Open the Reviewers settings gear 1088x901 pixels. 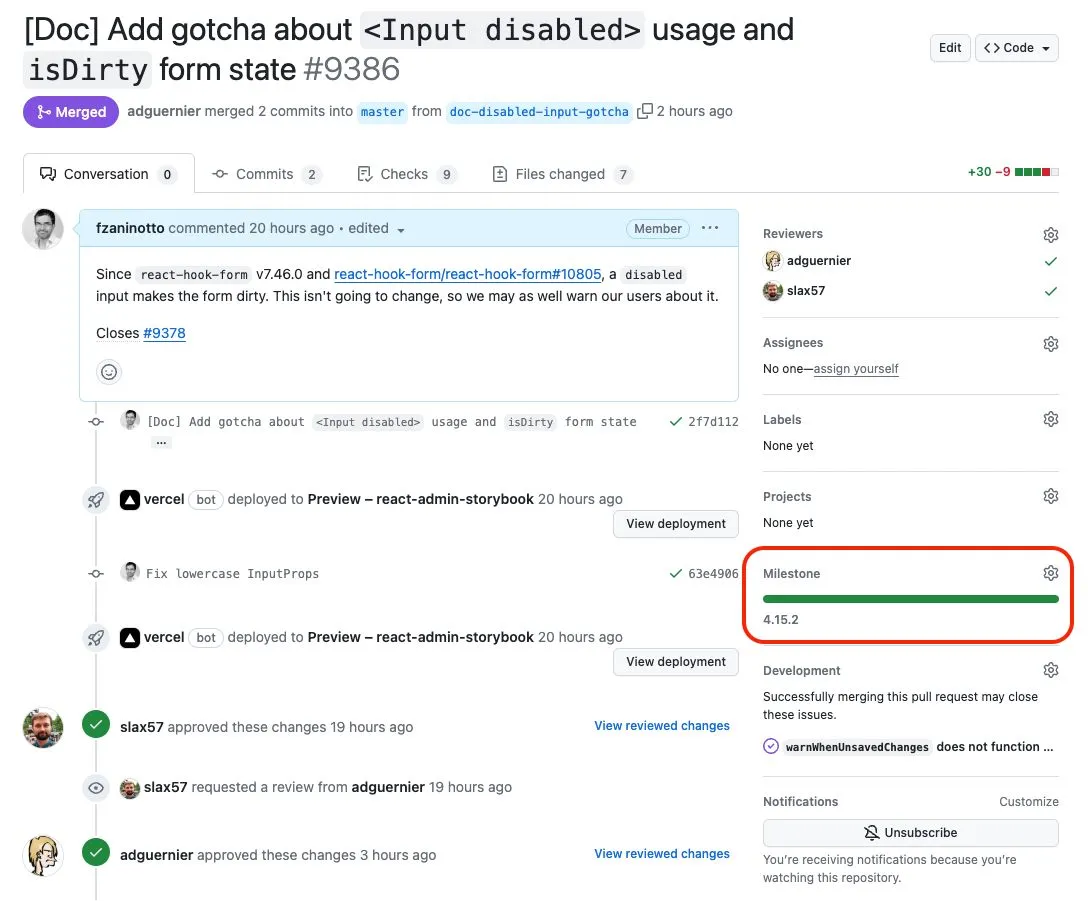[x=1051, y=234]
